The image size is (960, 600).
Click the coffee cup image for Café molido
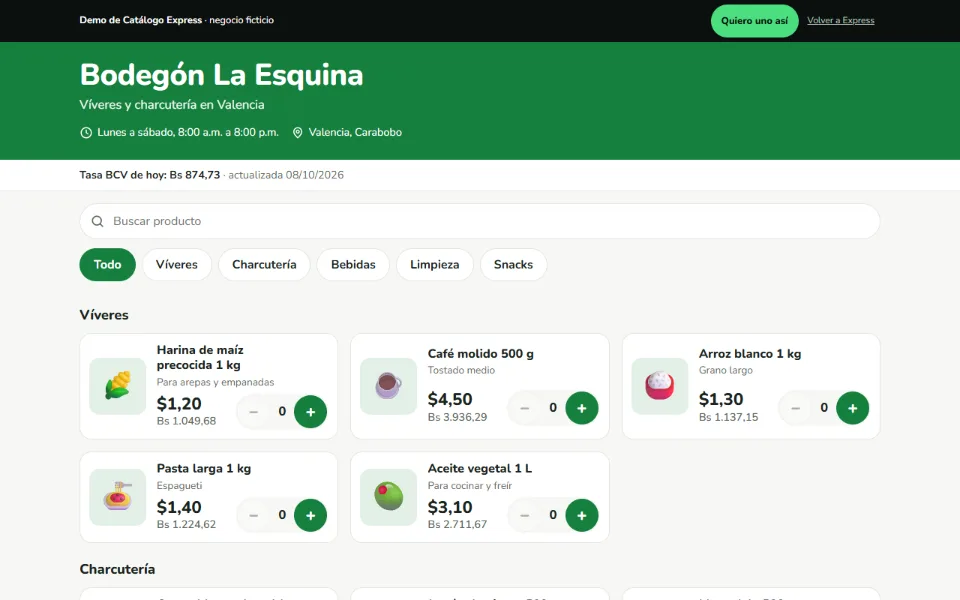click(x=388, y=386)
